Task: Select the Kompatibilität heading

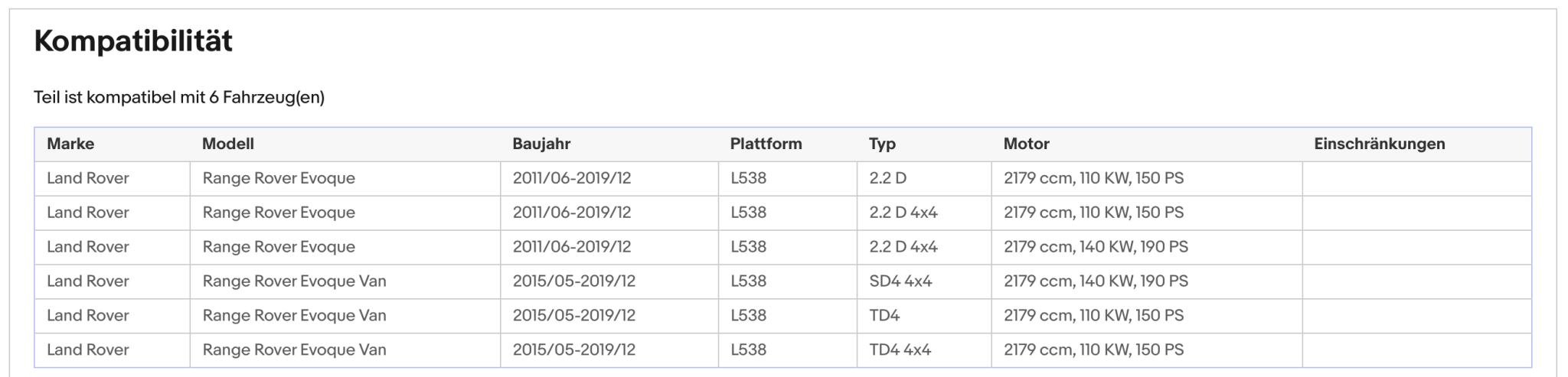Action: [133, 41]
